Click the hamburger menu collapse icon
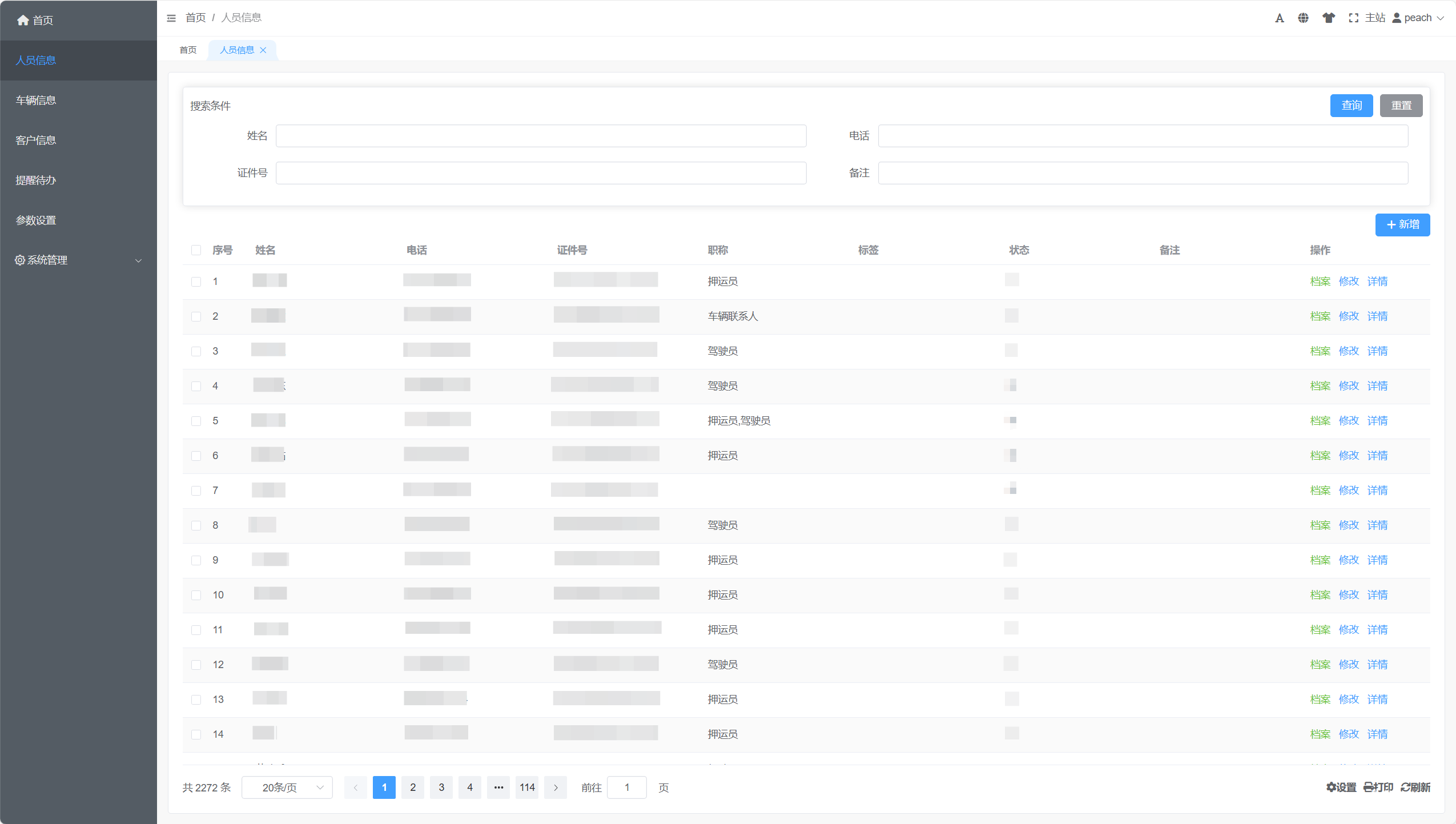The image size is (1456, 824). pos(171,18)
